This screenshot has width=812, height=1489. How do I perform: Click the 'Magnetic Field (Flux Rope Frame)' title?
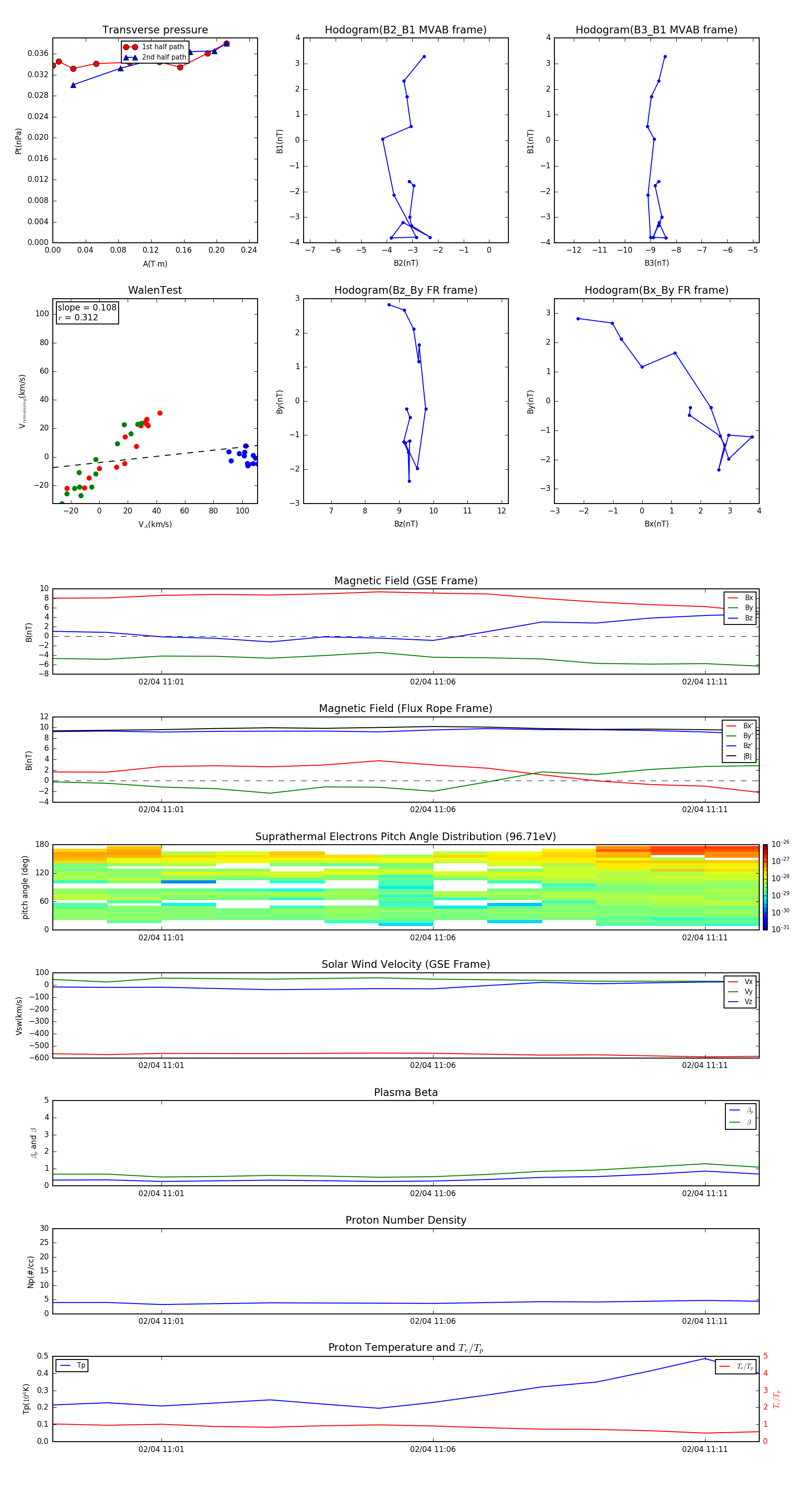tap(406, 709)
